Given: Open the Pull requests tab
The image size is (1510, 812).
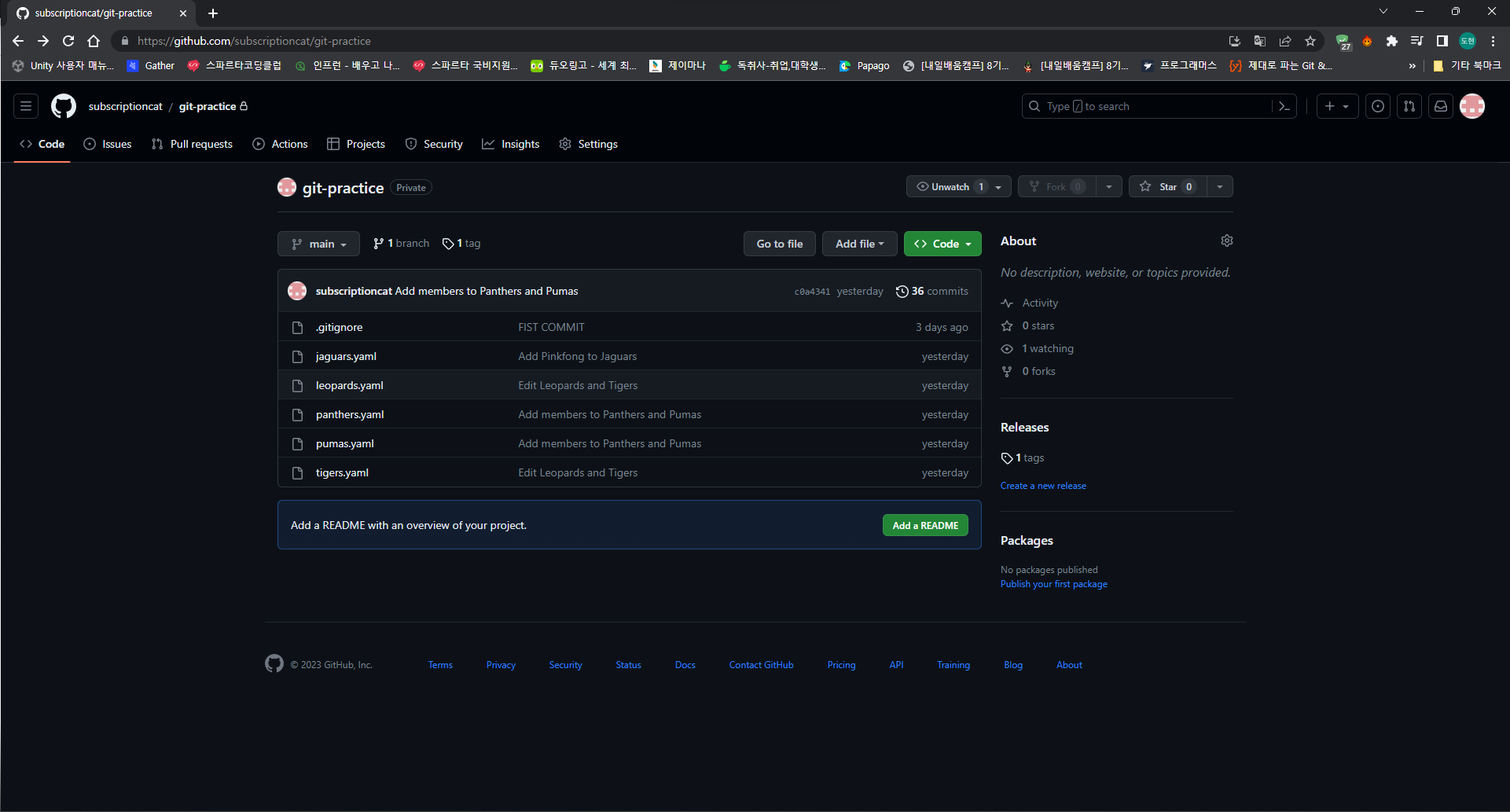Looking at the screenshot, I should pos(193,144).
